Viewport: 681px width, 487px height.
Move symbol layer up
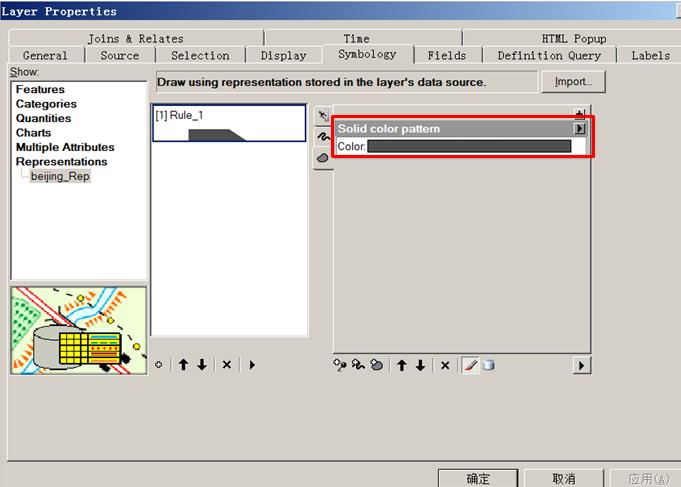click(402, 365)
